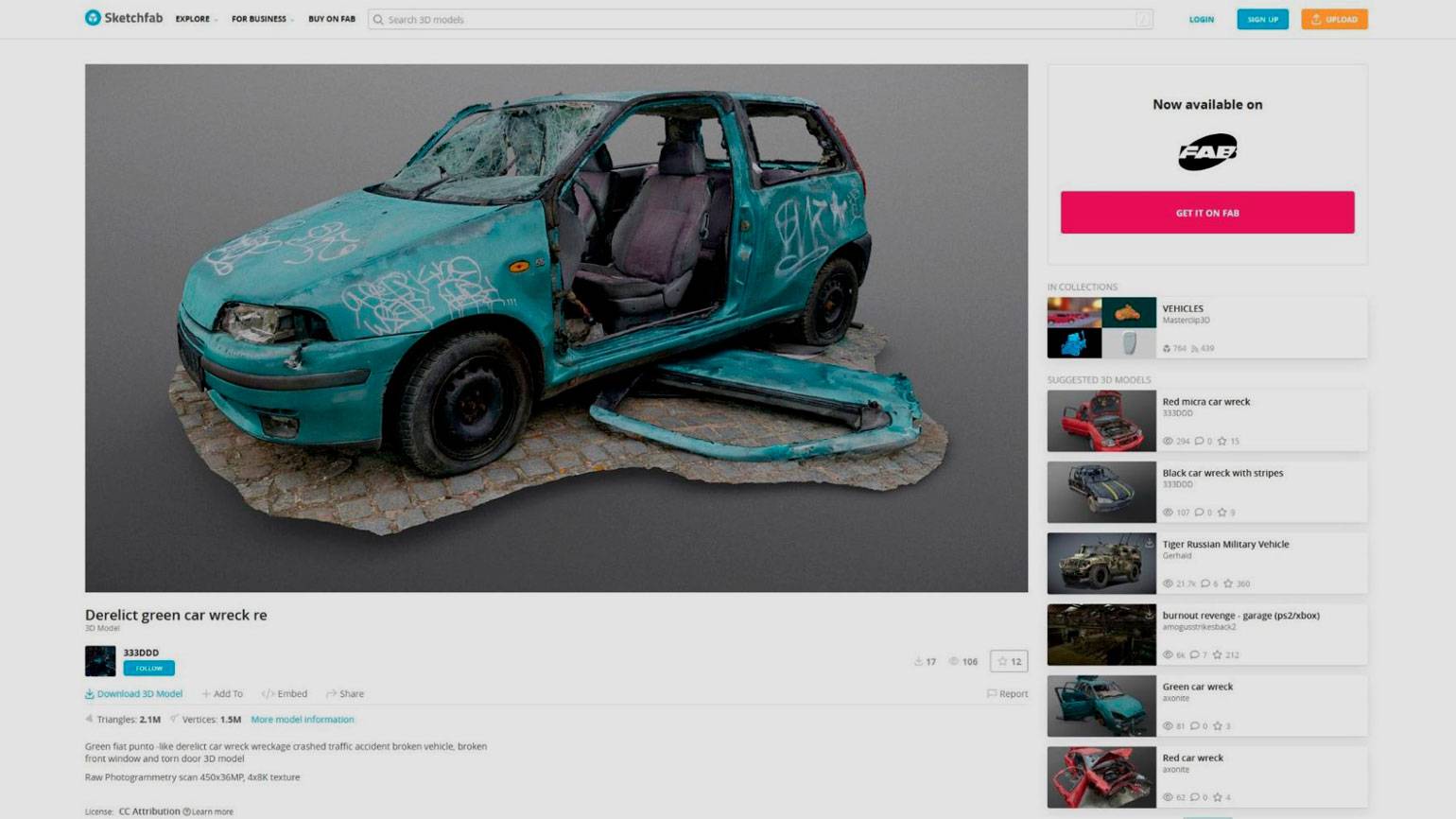Click the star like button showing 12
Screen dimensions: 1456x819
(1009, 661)
